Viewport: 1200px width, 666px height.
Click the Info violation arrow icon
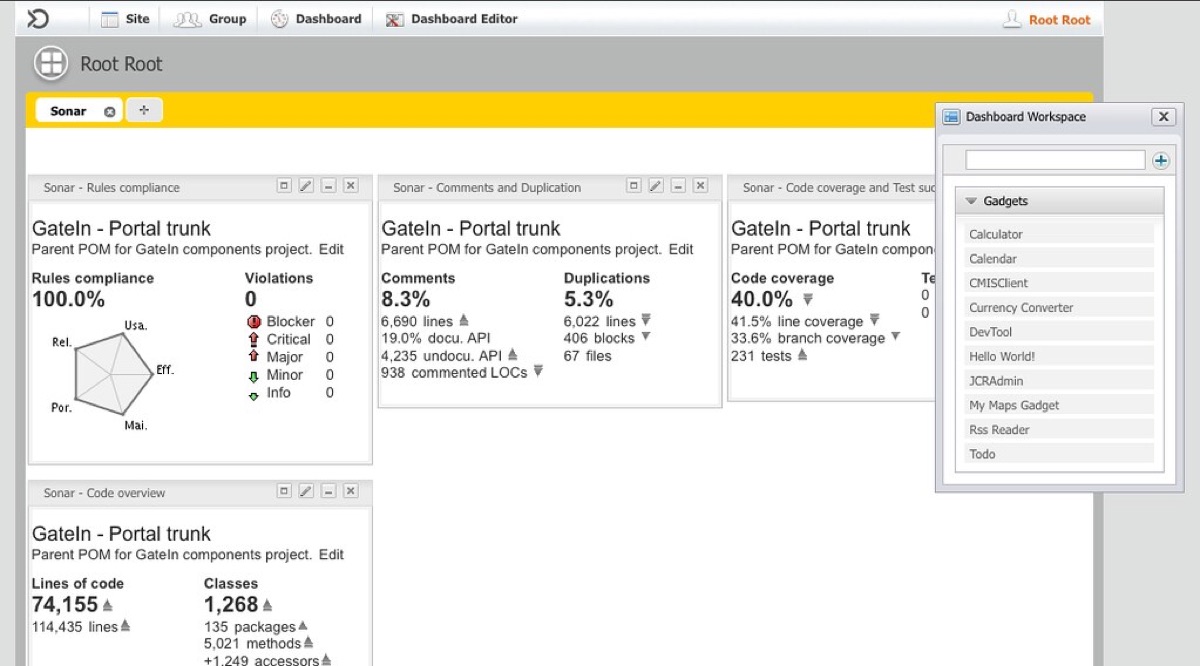pyautogui.click(x=253, y=394)
